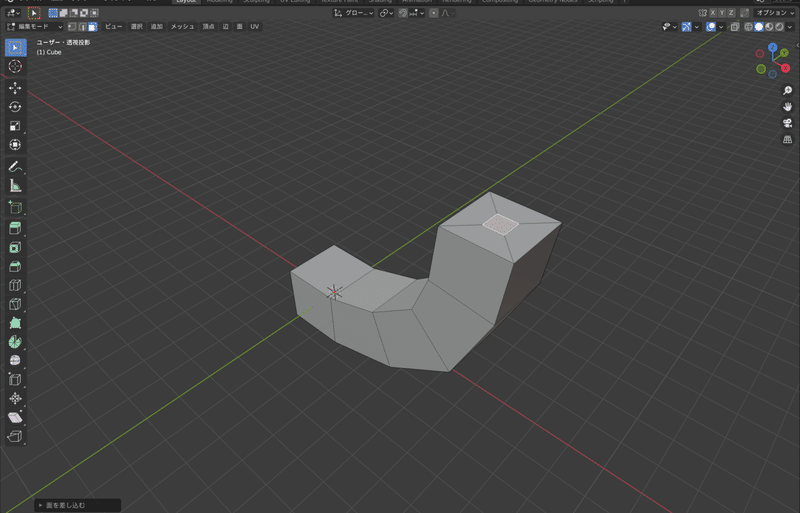Viewport: 800px width, 513px height.
Task: Select the 3D Cursor tool
Action: click(15, 66)
